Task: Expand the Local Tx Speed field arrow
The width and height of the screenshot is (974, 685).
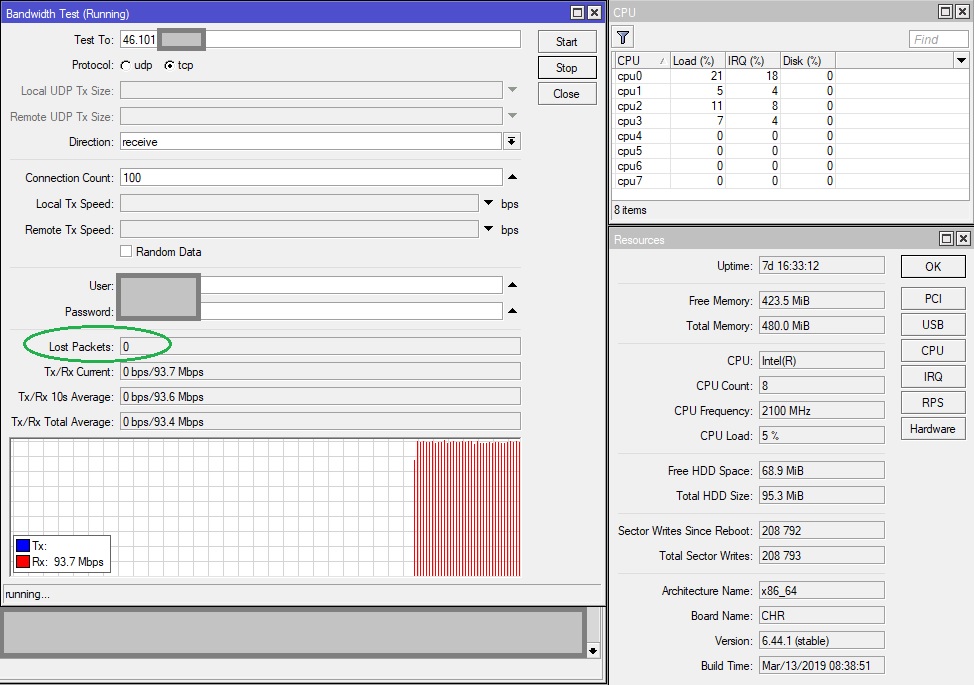Action: [x=489, y=203]
